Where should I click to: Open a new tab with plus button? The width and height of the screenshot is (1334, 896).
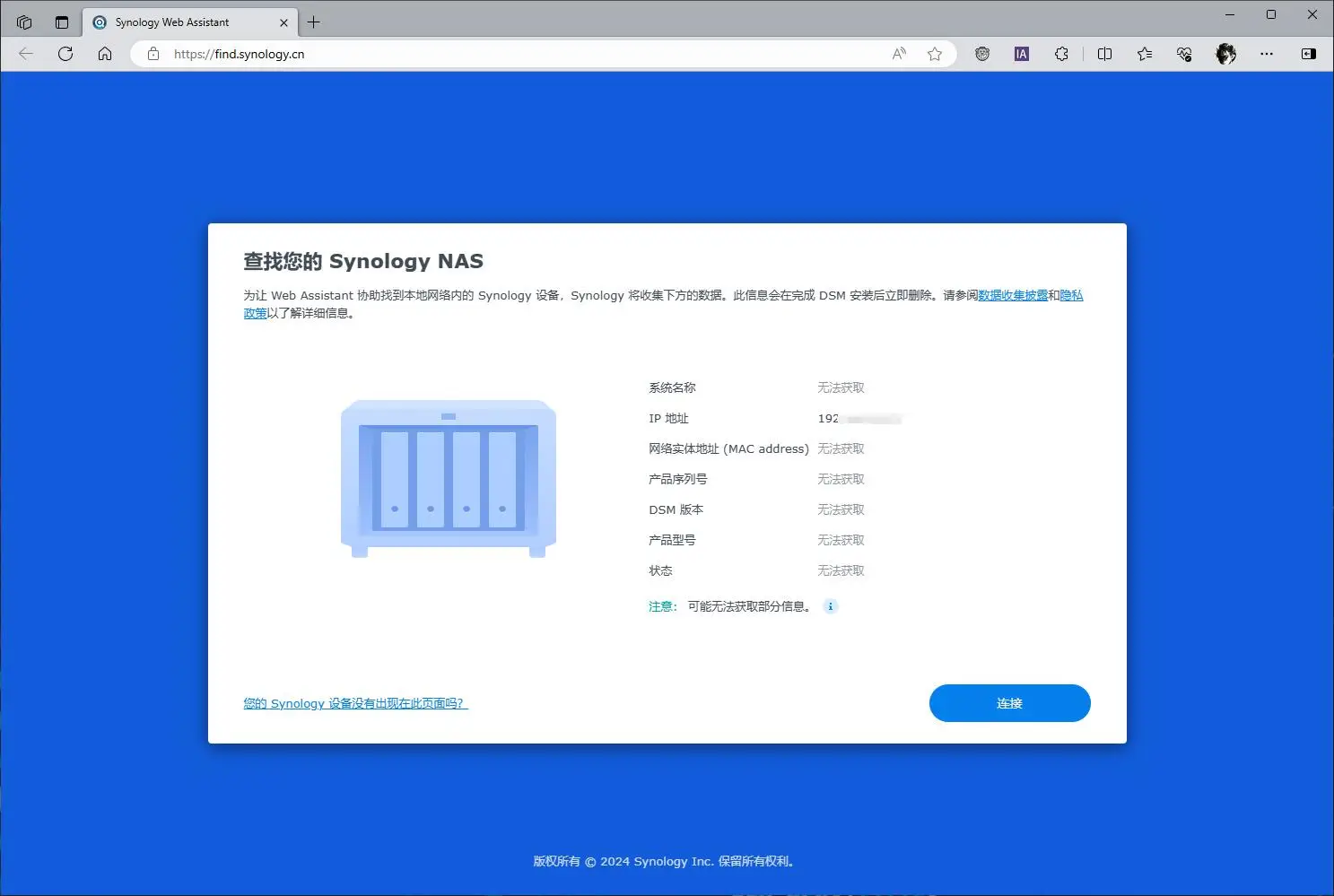(x=313, y=22)
